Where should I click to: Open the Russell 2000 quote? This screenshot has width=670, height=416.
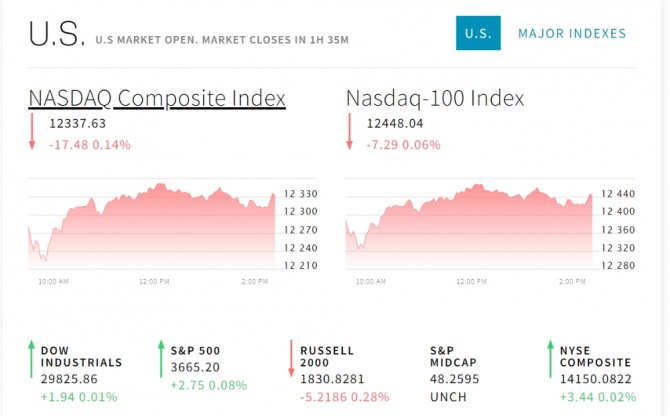click(327, 357)
